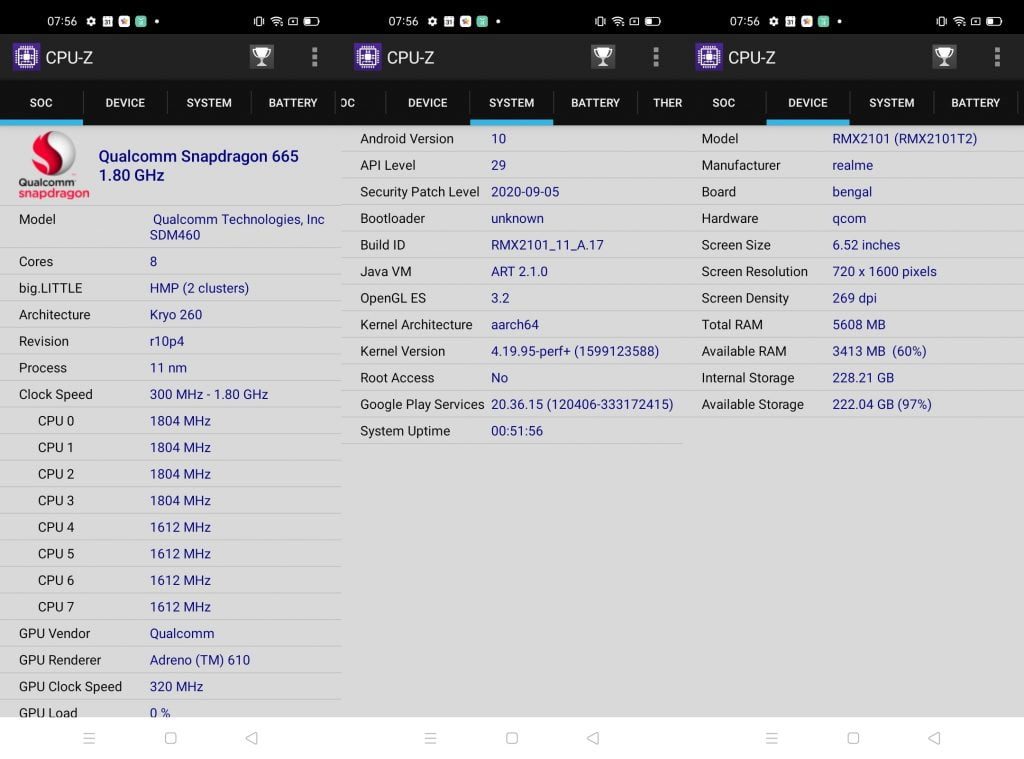Tap the home square button in right screen
This screenshot has height=759, width=1024.
(853, 737)
